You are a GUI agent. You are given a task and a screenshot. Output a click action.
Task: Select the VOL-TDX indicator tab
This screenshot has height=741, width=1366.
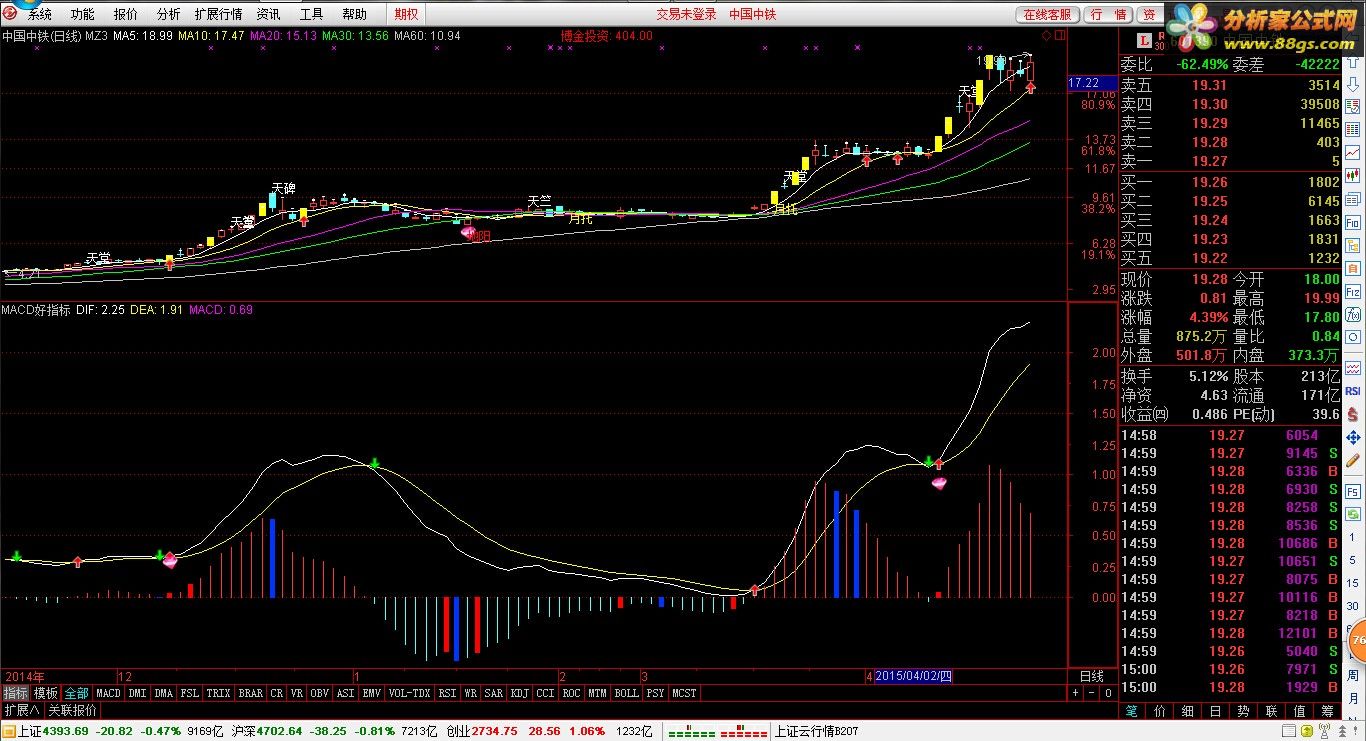click(409, 692)
